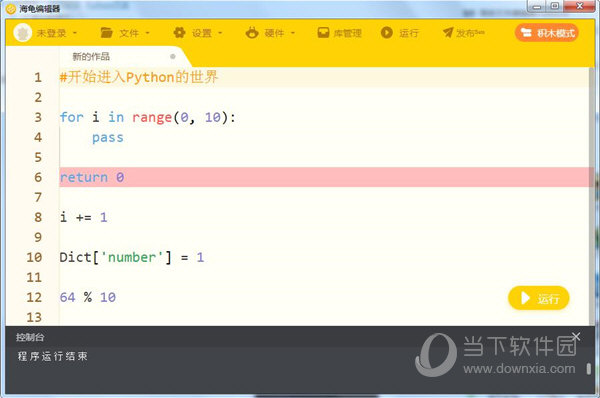Click the 'pass' statement on line 4

[108, 138]
